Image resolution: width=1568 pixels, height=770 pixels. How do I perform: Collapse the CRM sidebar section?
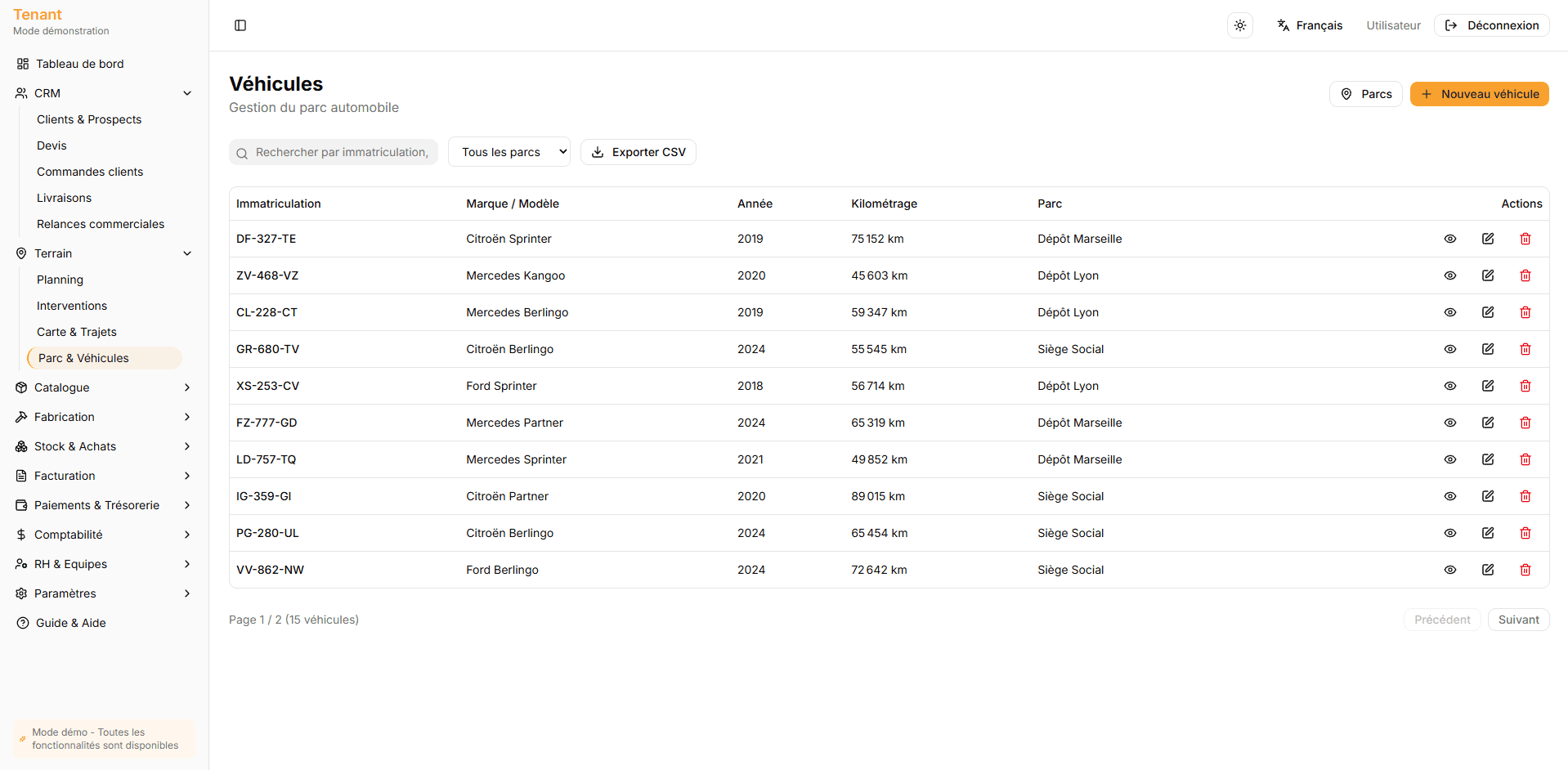point(105,93)
